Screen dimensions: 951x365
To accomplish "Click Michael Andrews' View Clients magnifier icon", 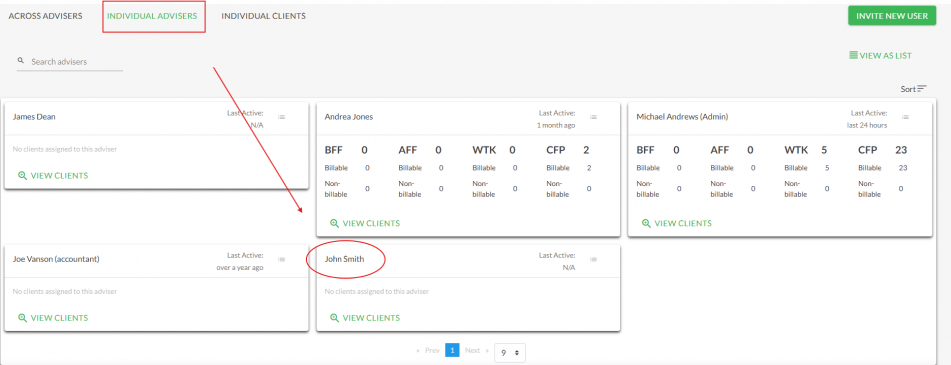I will [x=646, y=223].
